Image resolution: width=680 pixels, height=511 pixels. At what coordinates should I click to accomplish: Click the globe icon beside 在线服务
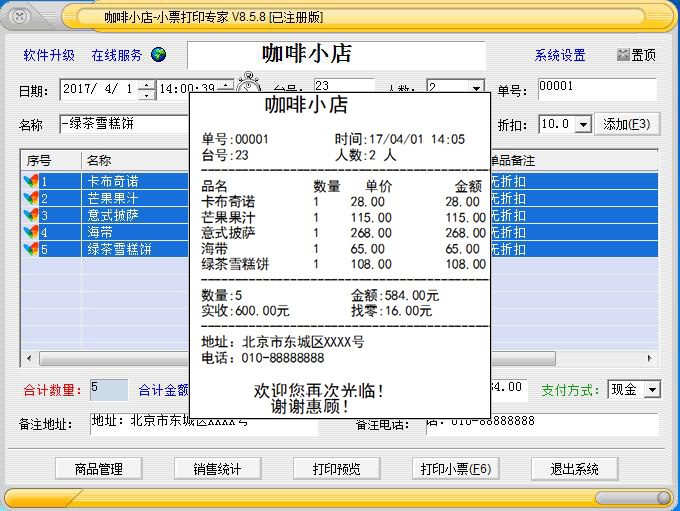pos(158,55)
